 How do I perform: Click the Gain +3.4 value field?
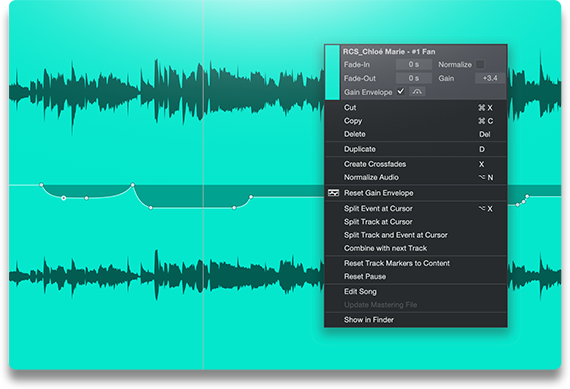pos(490,78)
